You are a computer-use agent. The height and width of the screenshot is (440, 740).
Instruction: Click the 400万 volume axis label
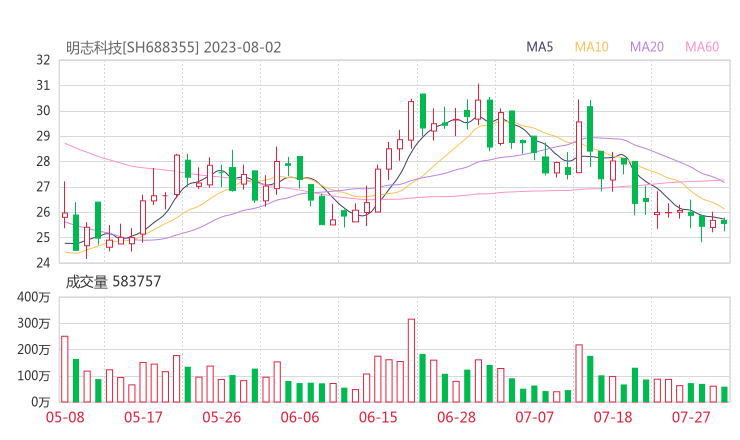click(34, 297)
